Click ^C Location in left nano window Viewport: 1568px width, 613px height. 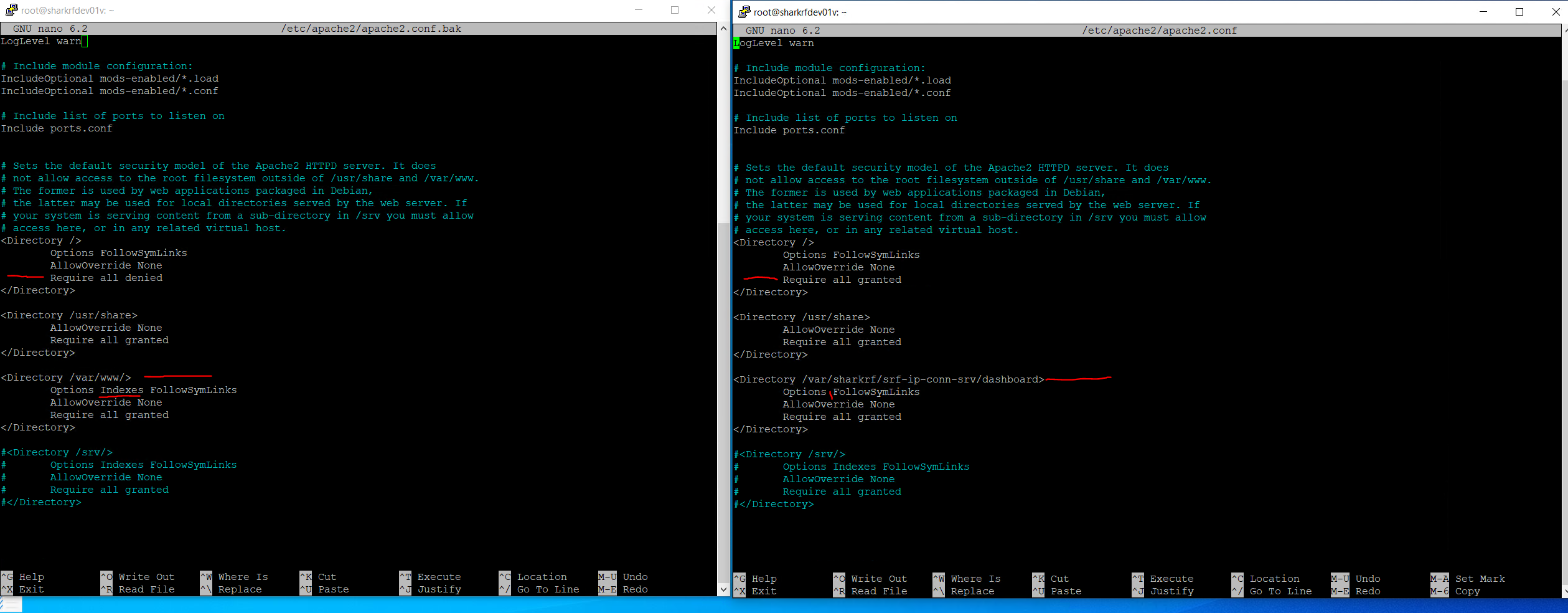click(533, 577)
